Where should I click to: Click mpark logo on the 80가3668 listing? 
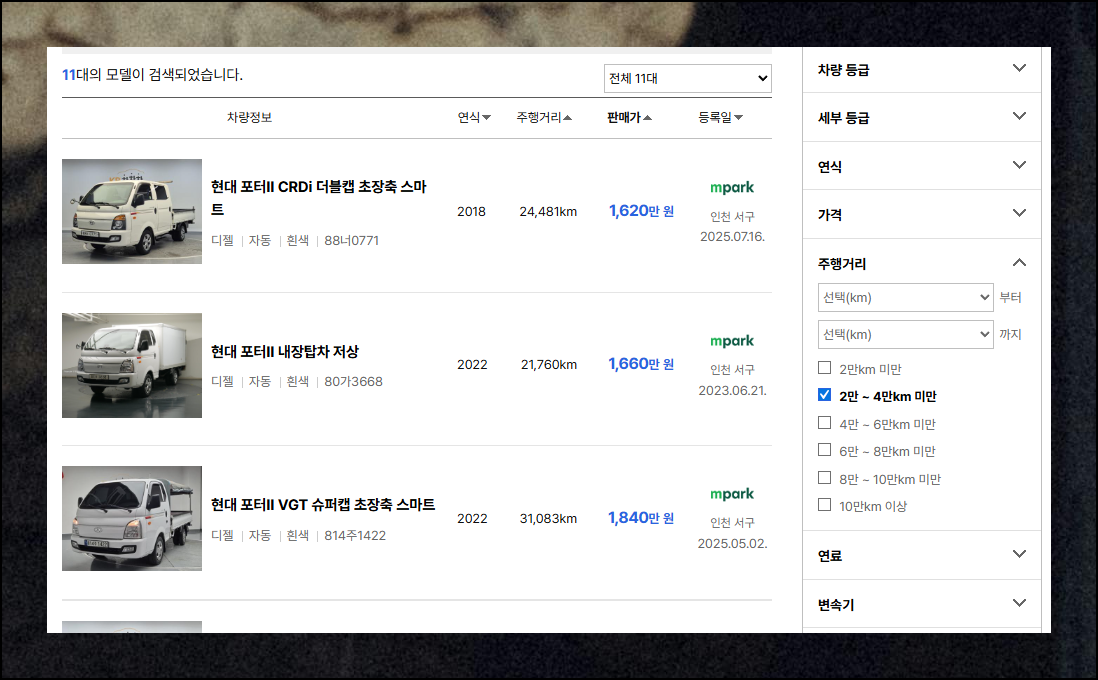coord(732,341)
